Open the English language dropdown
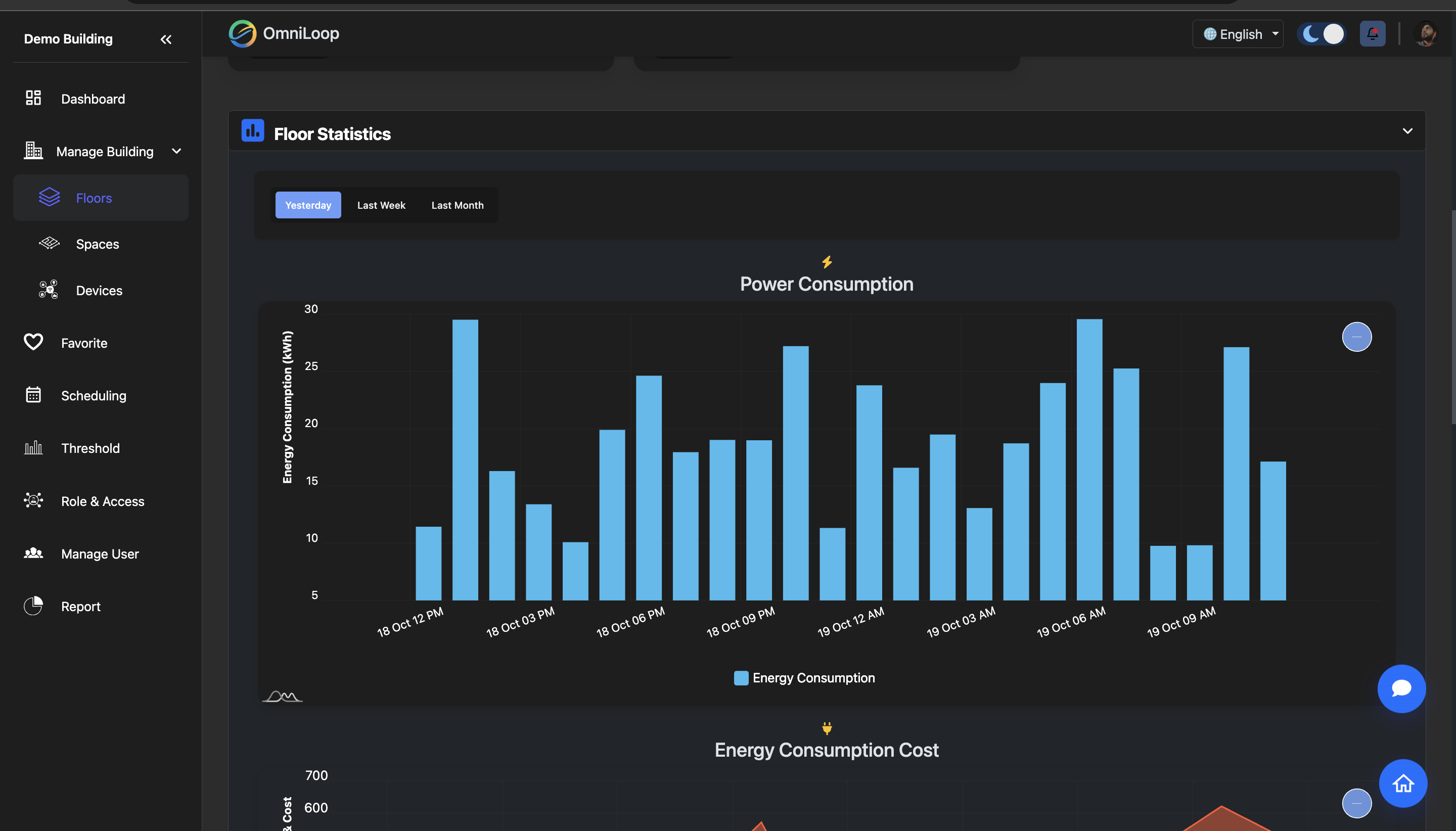 (x=1238, y=34)
